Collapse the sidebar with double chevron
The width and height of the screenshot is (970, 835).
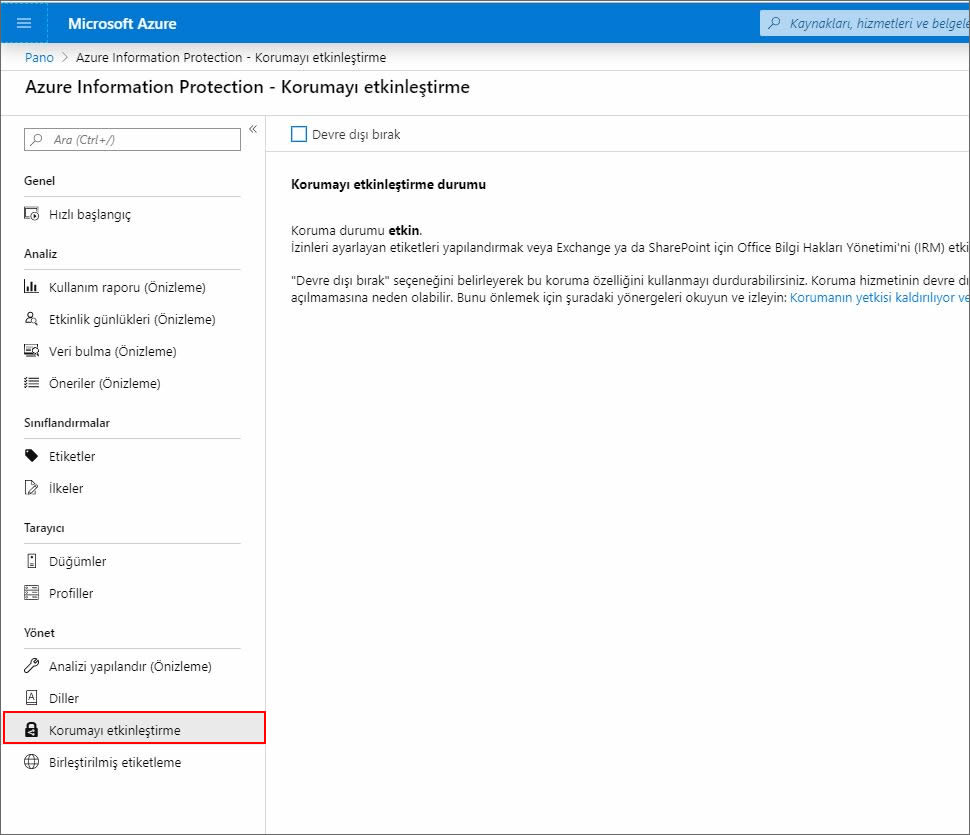tap(253, 129)
